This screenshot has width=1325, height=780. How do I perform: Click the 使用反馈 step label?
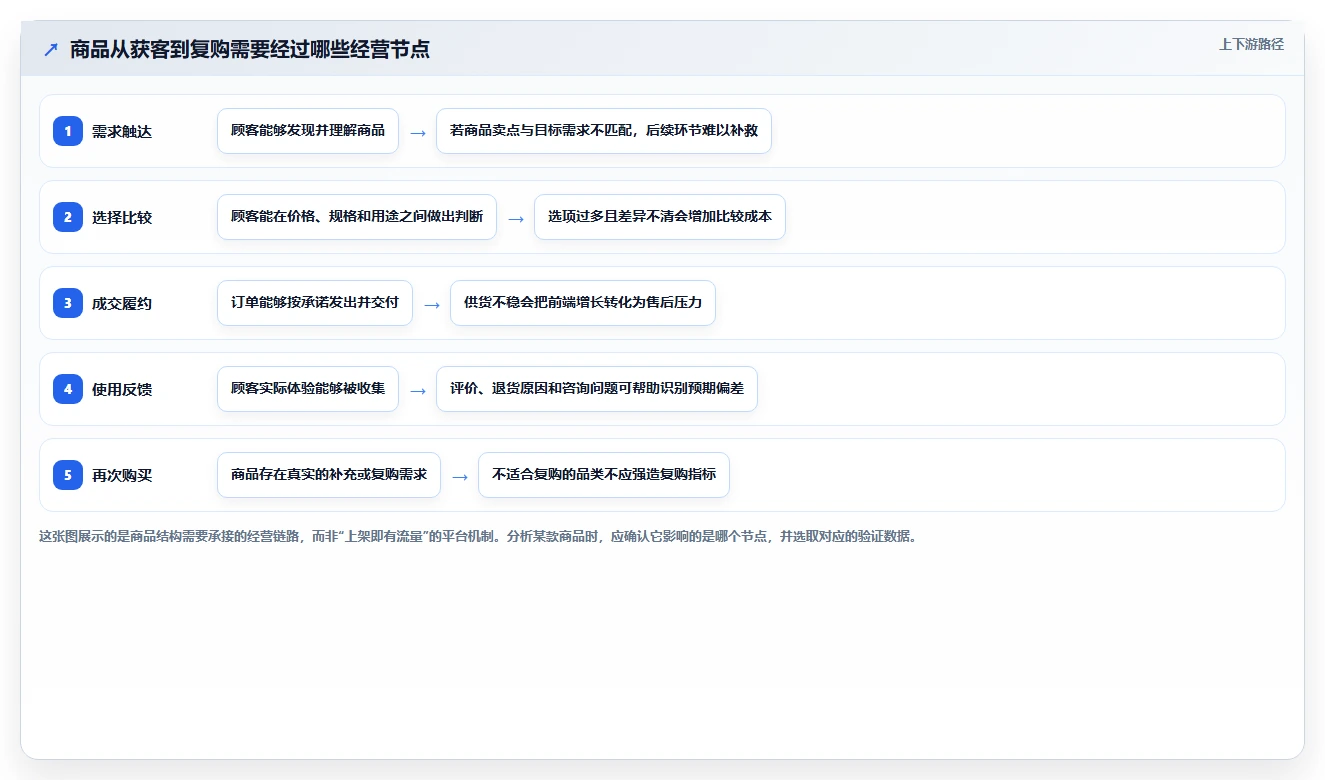click(122, 389)
